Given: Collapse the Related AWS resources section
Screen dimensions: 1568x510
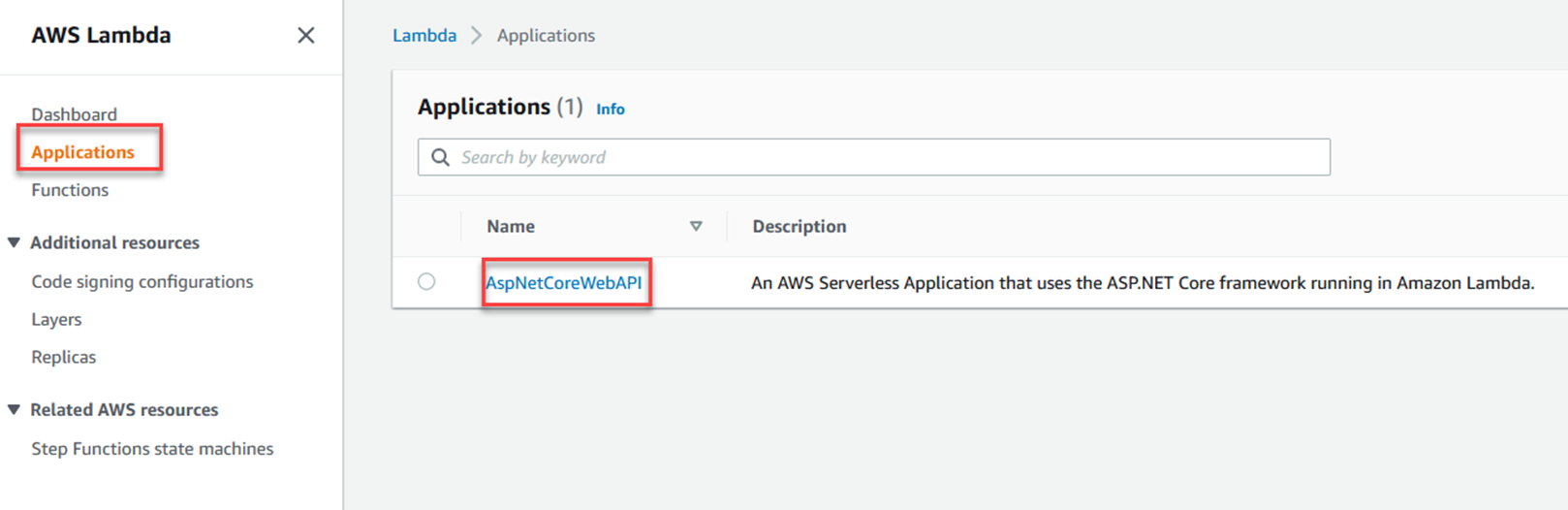Looking at the screenshot, I should [x=14, y=409].
